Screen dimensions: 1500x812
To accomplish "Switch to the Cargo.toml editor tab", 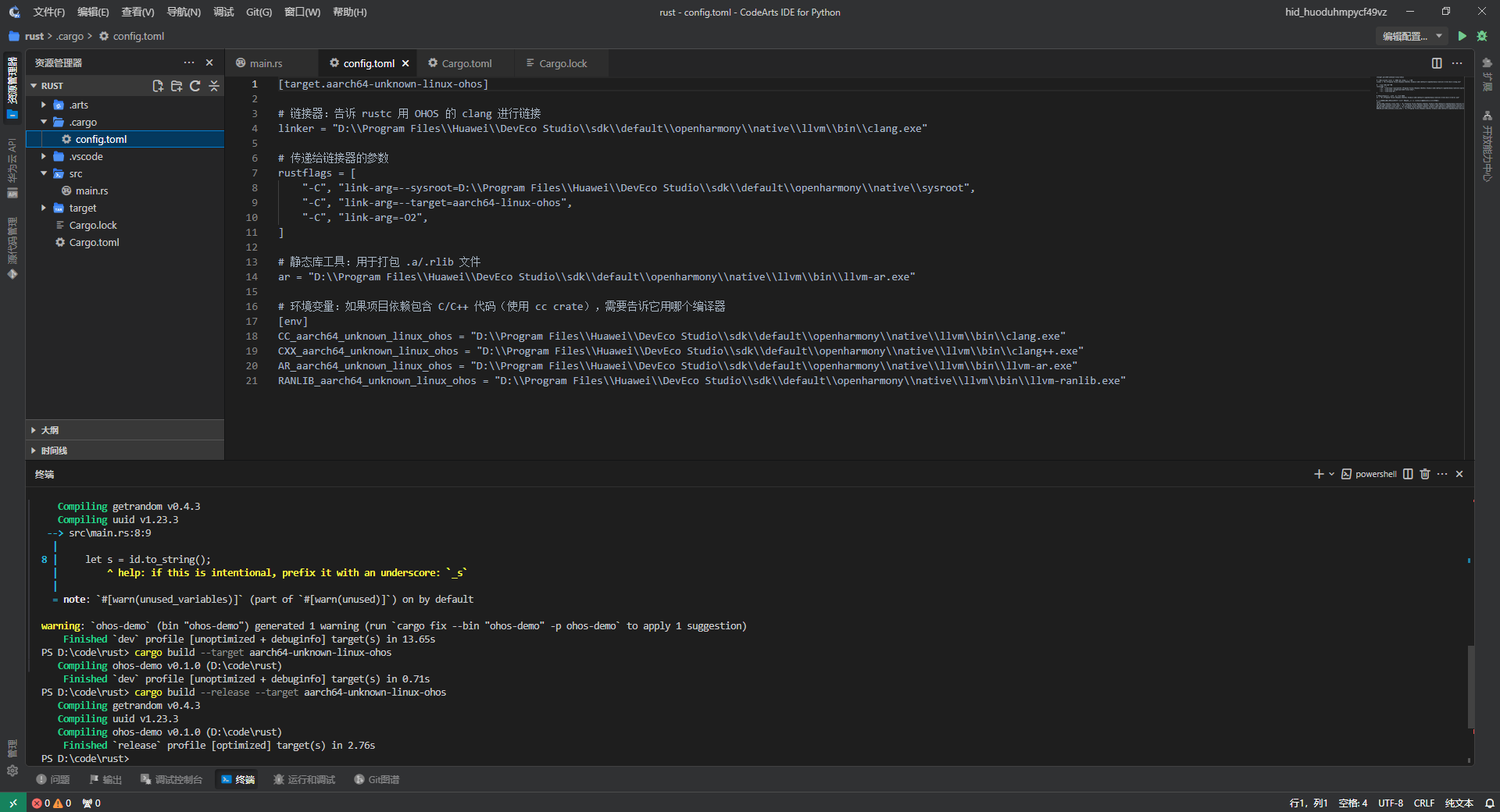I will (466, 63).
